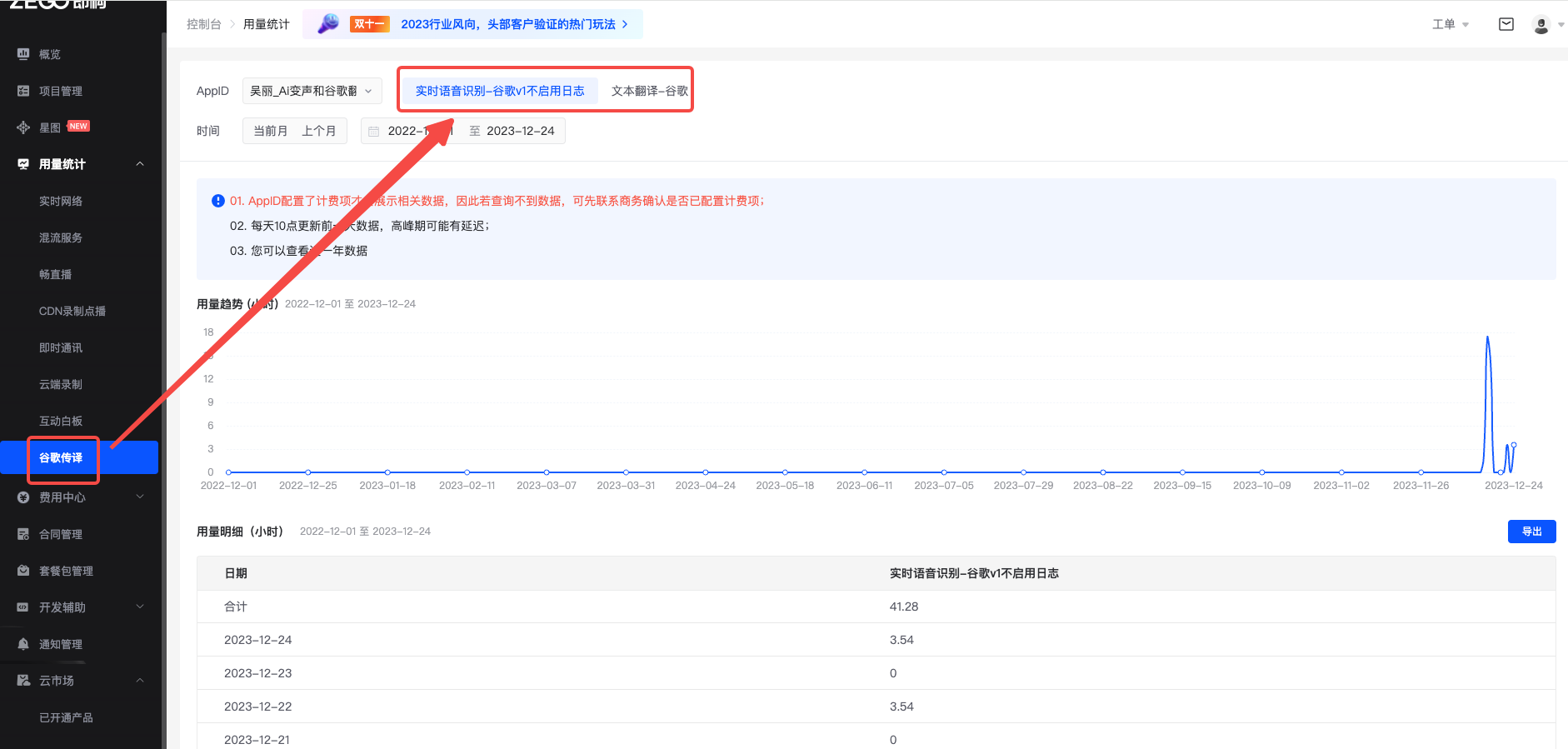Viewport: 1568px width, 749px height.
Task: Open the AppID dropdown selector
Action: tap(312, 91)
